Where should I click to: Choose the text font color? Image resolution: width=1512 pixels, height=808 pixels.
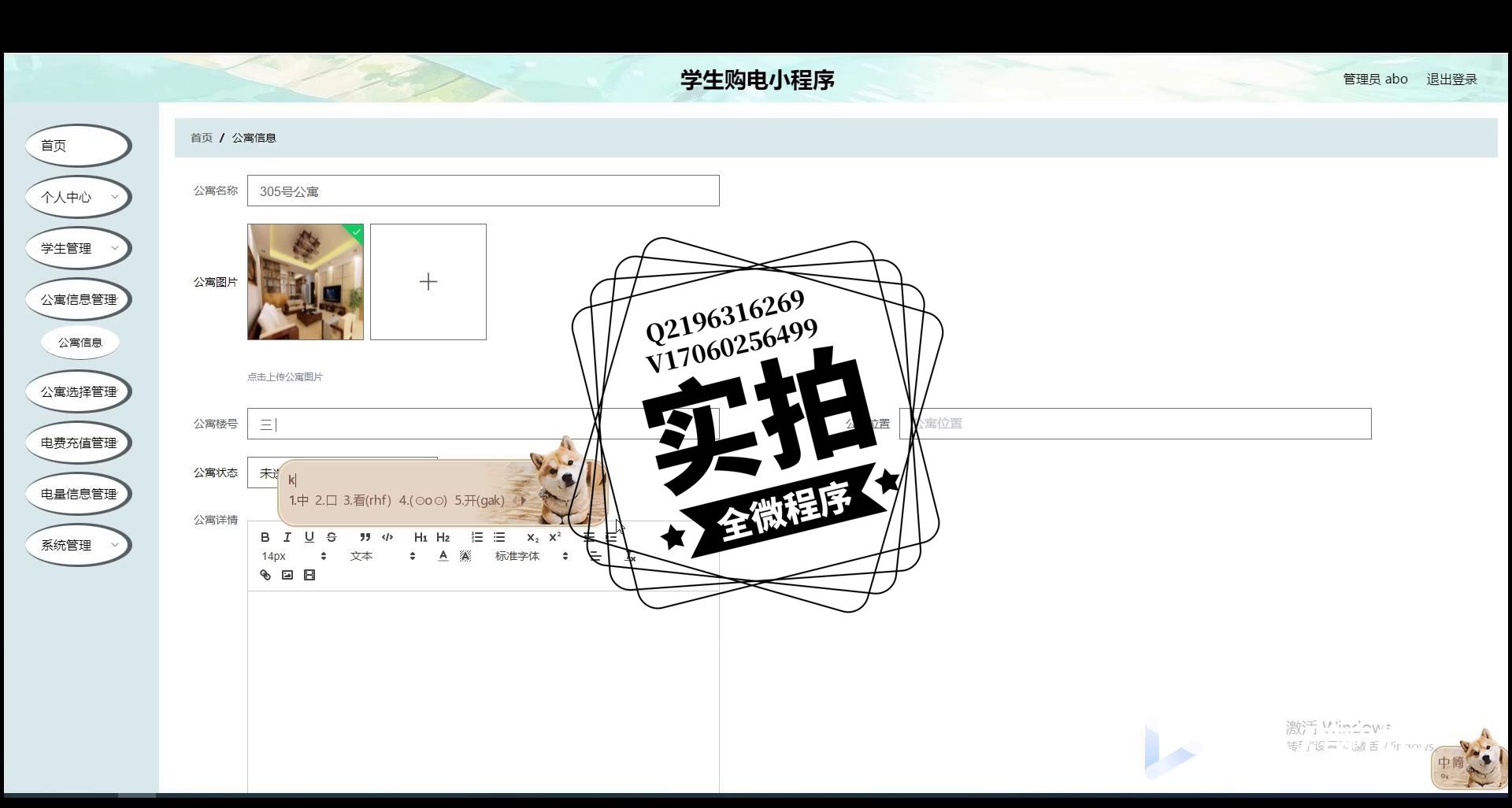point(443,556)
